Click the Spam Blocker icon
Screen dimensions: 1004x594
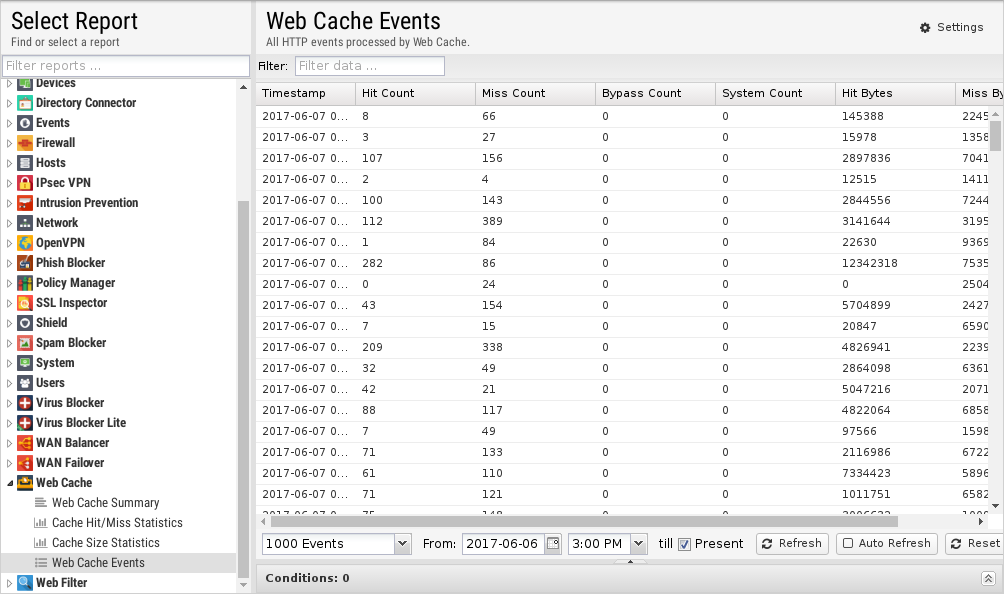click(25, 343)
